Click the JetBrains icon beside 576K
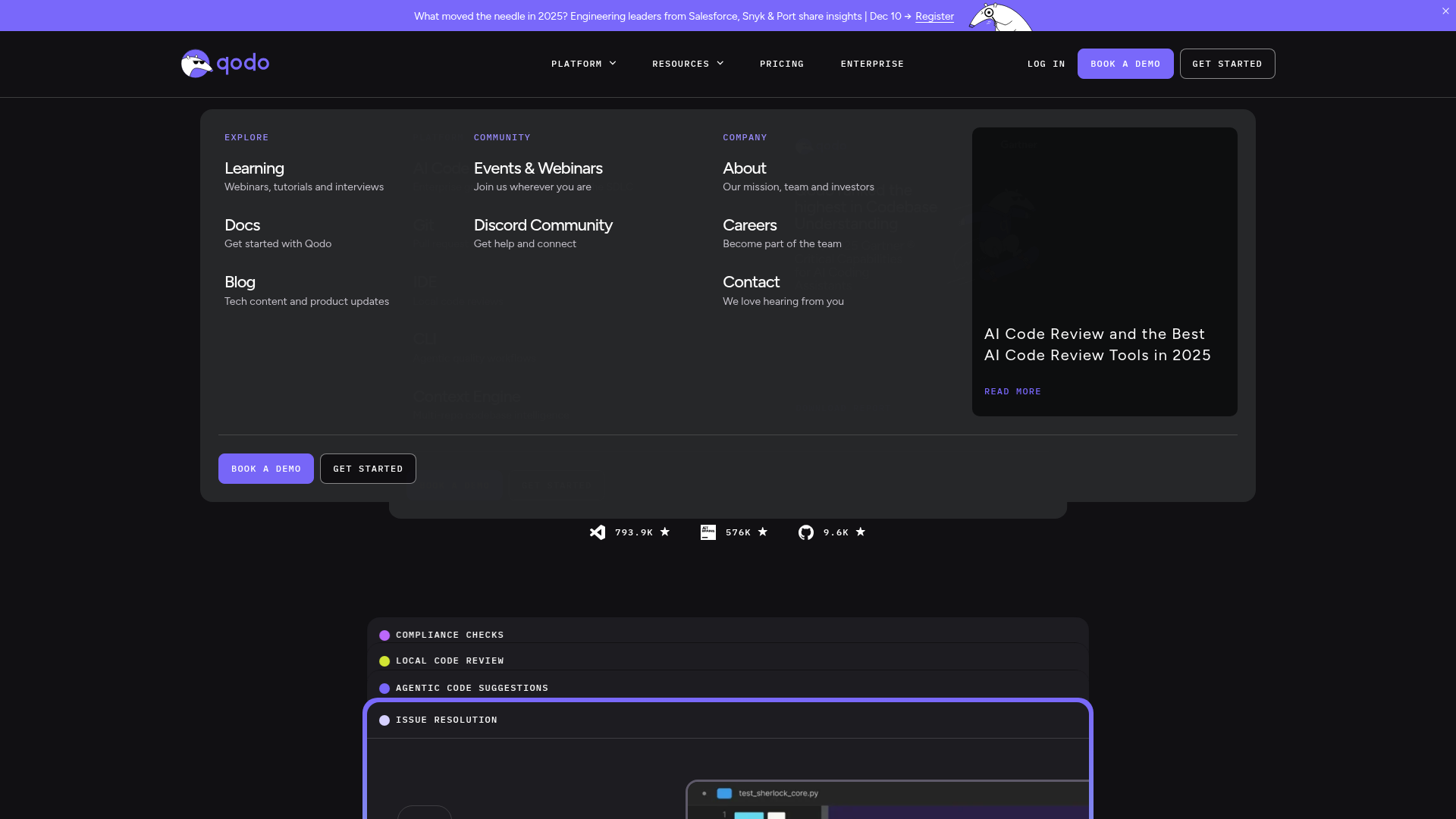Viewport: 1456px width, 819px height. pos(708,532)
